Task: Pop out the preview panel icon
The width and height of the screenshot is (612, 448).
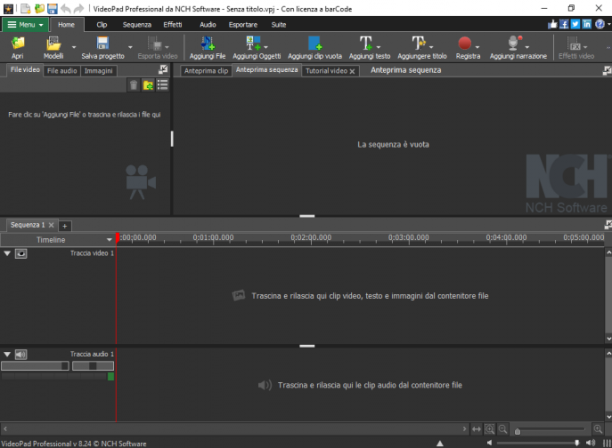Action: coord(607,70)
